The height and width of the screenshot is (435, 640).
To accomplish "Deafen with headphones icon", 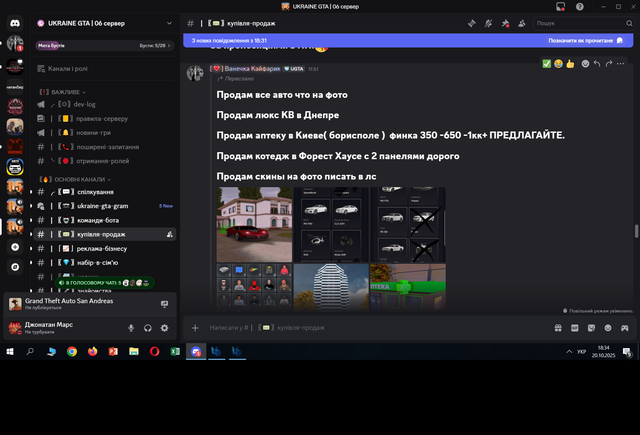I will 148,328.
